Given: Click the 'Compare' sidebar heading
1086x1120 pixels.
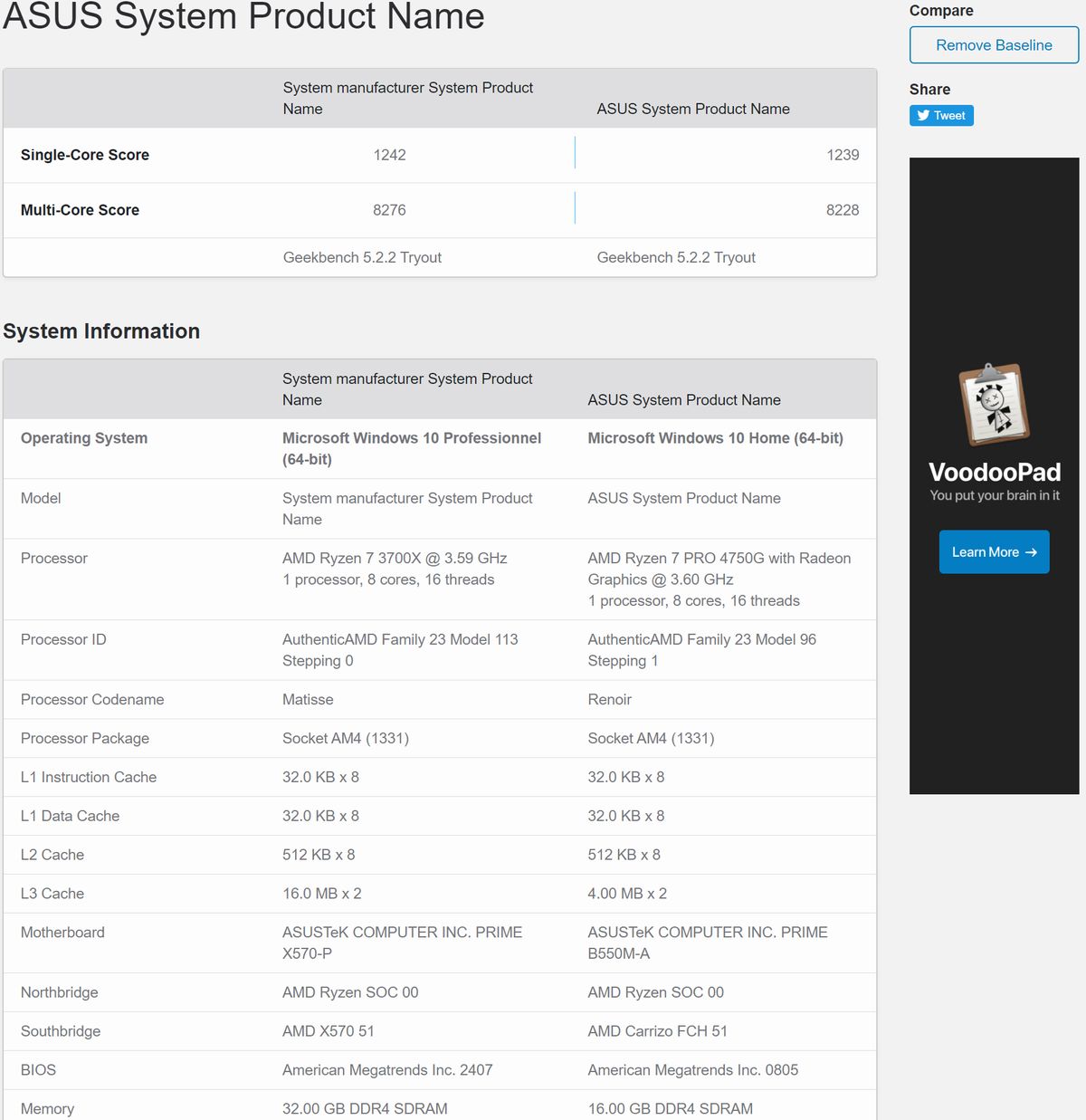Looking at the screenshot, I should click(x=941, y=11).
